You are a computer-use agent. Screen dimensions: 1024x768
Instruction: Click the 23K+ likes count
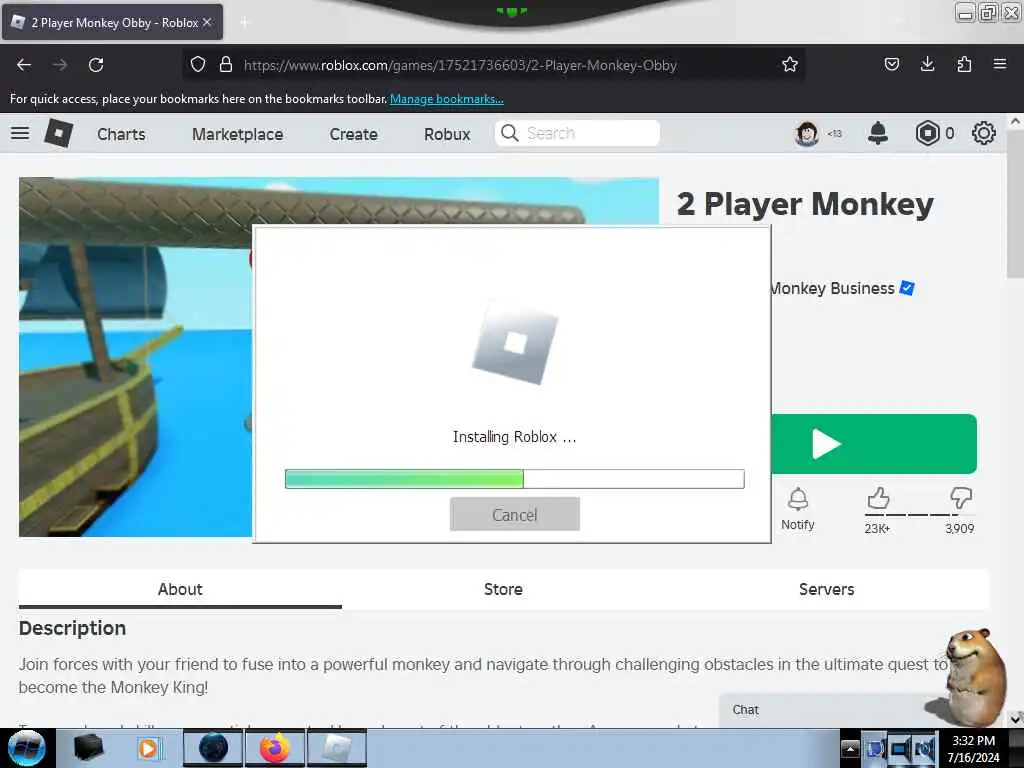(x=877, y=528)
